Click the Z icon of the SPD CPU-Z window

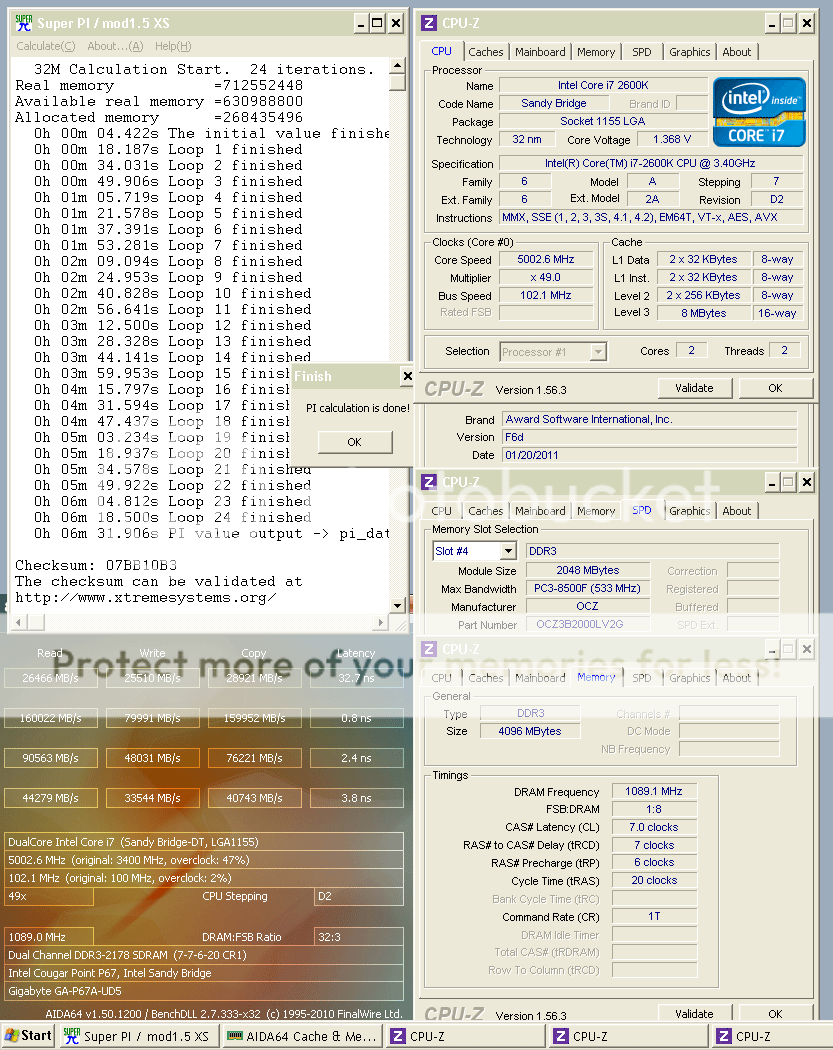429,481
